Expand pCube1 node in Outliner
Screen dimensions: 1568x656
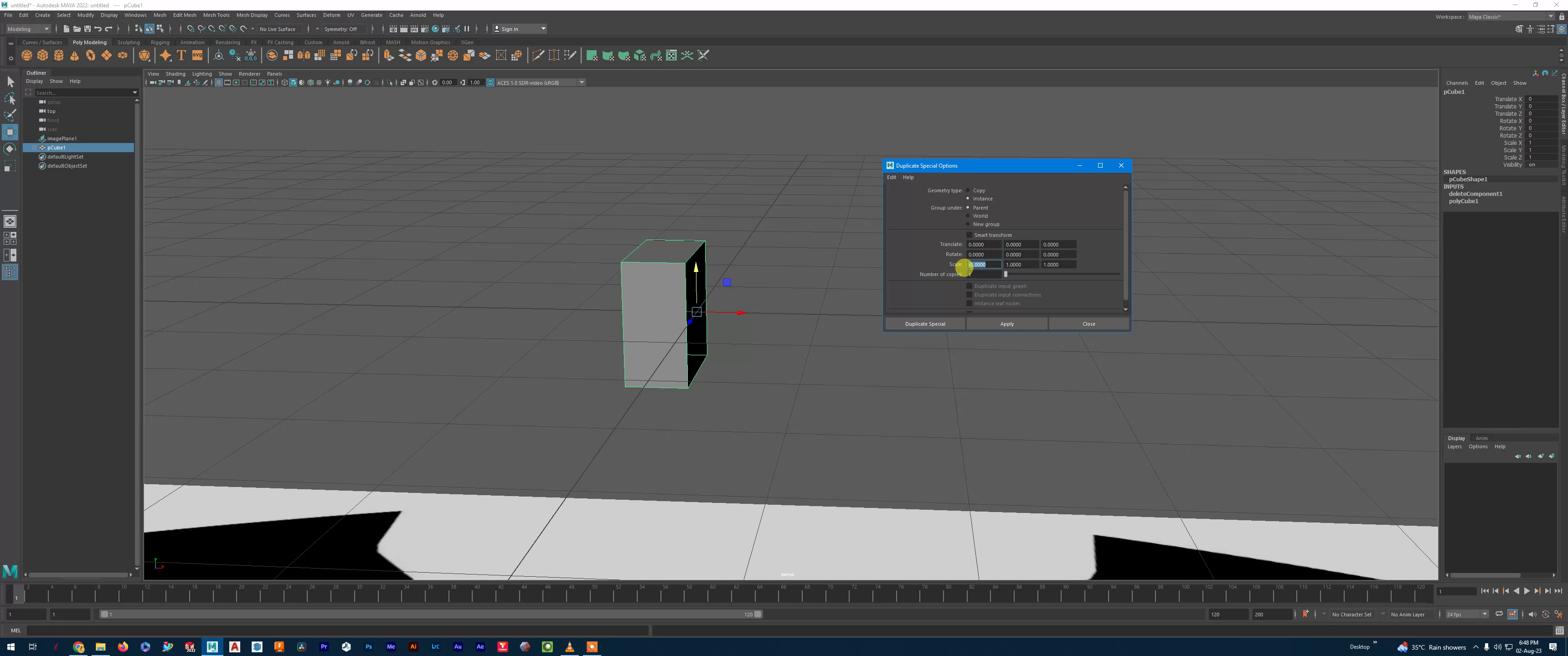34,147
